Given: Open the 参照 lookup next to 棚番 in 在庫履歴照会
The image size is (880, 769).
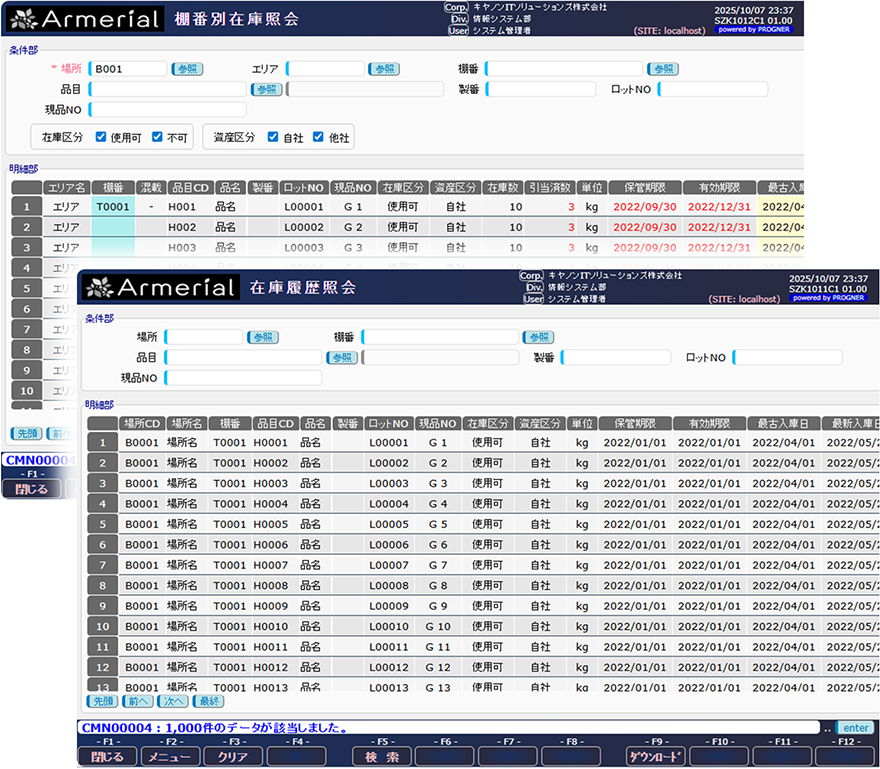Looking at the screenshot, I should [x=538, y=337].
